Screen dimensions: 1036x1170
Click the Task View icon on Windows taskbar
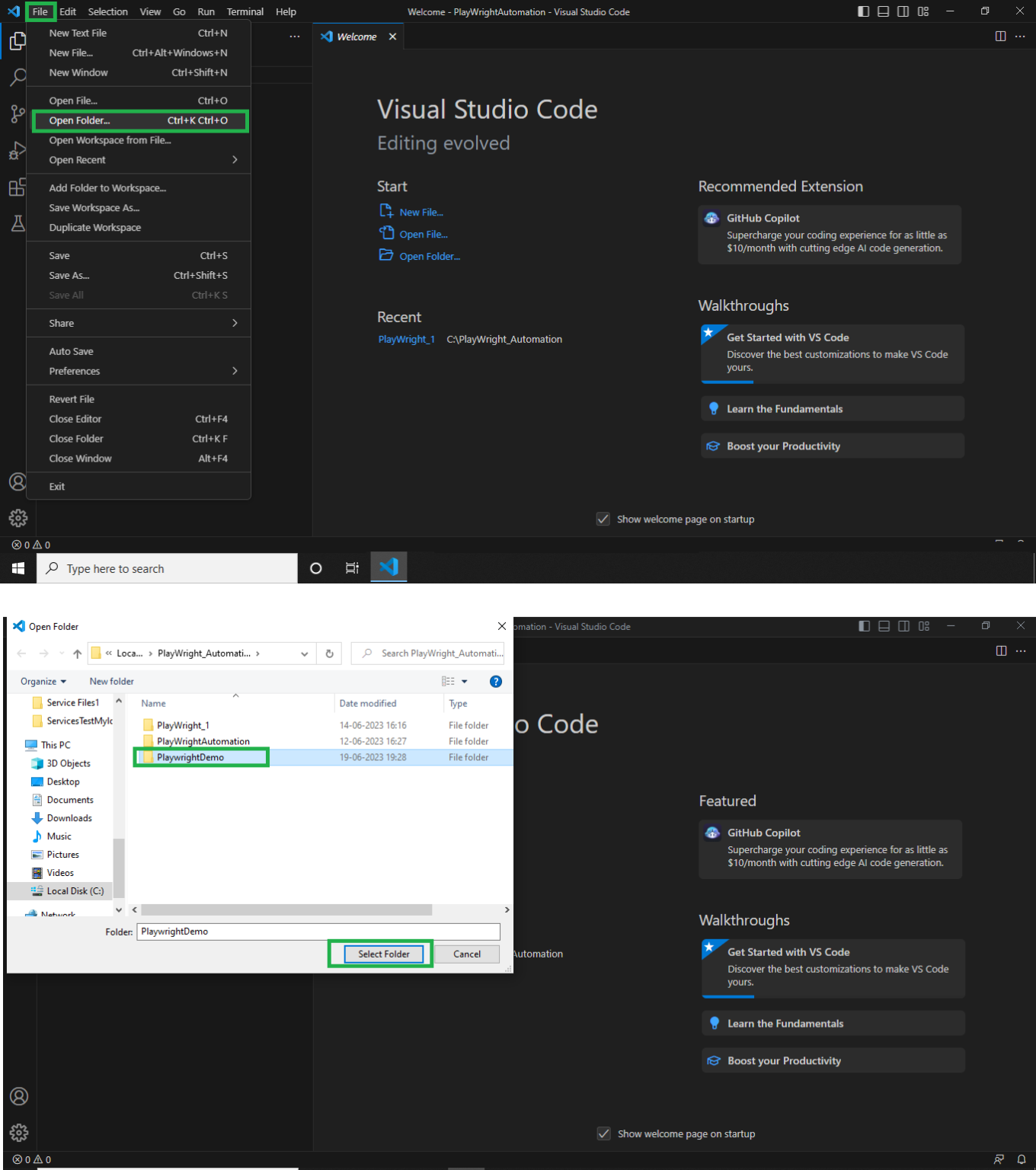[352, 568]
